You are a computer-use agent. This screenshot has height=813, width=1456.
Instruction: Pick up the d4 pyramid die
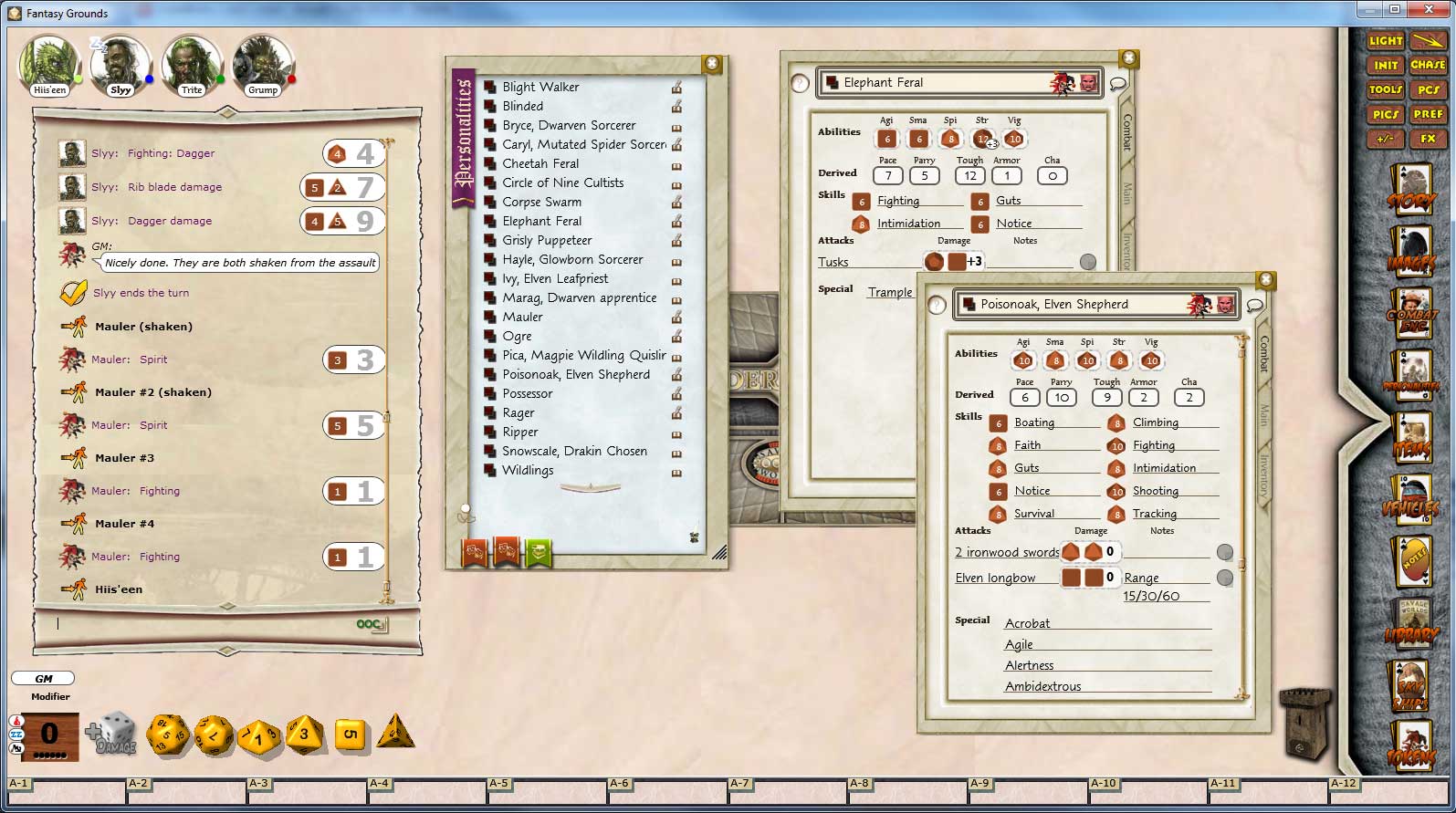pos(394,733)
